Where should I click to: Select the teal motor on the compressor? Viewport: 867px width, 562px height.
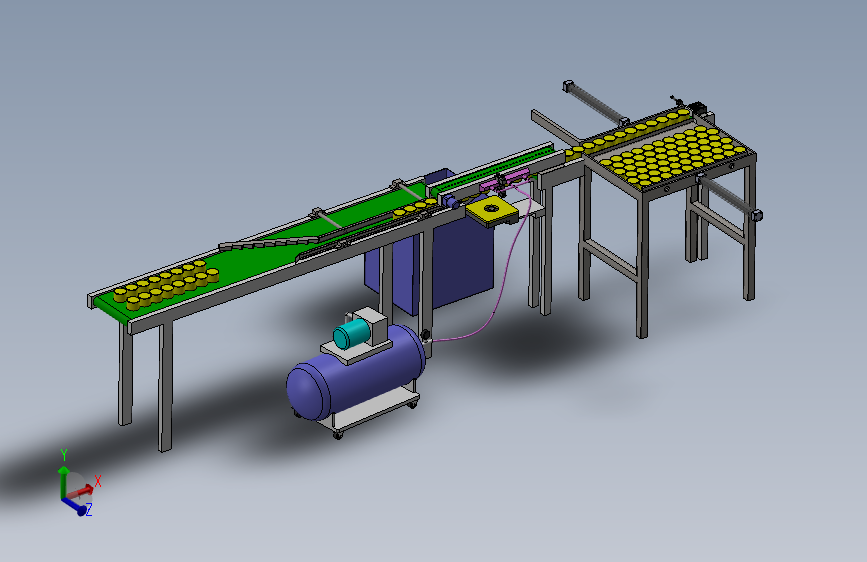pyautogui.click(x=351, y=335)
